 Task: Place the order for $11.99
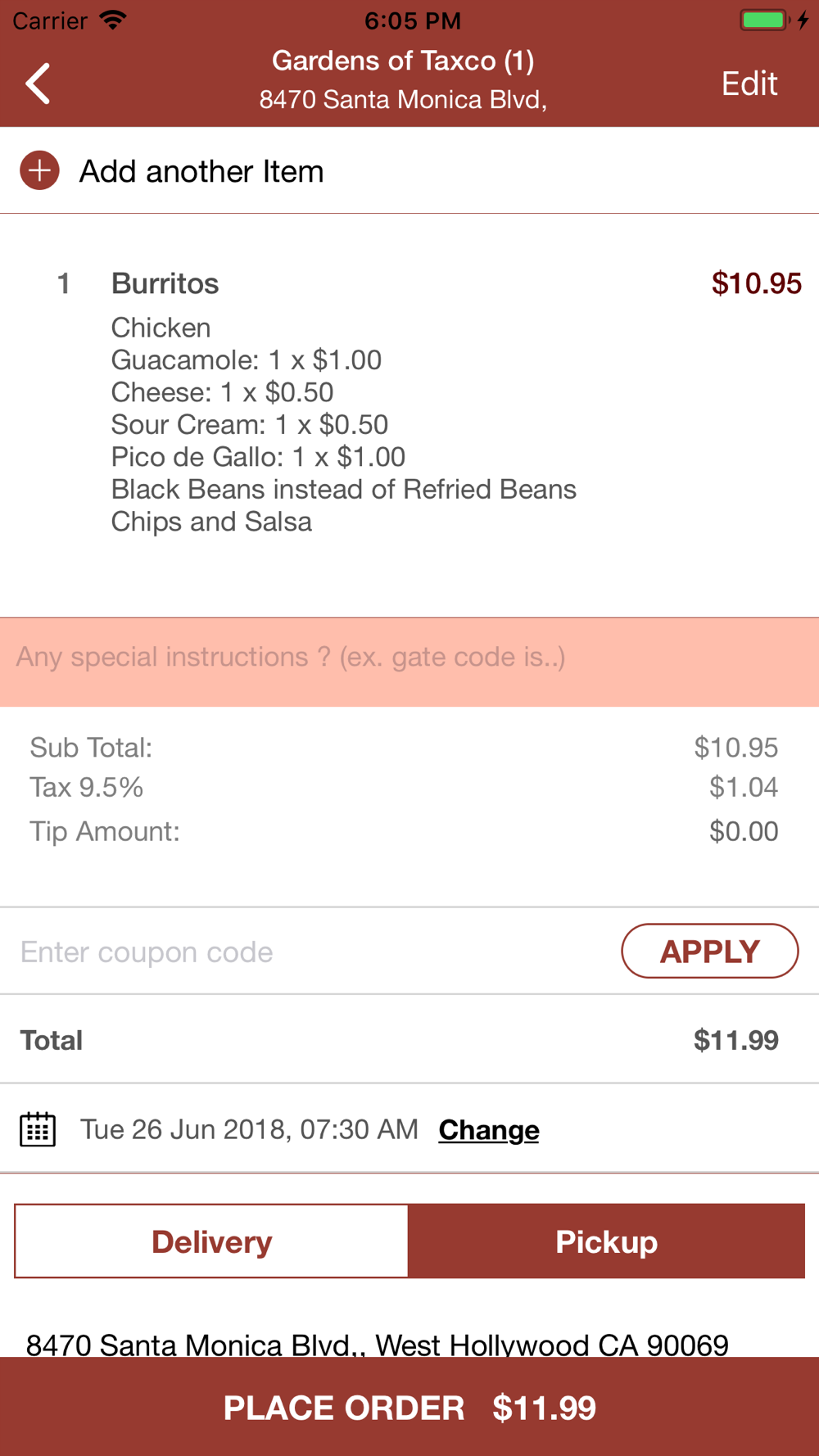pos(409,1407)
